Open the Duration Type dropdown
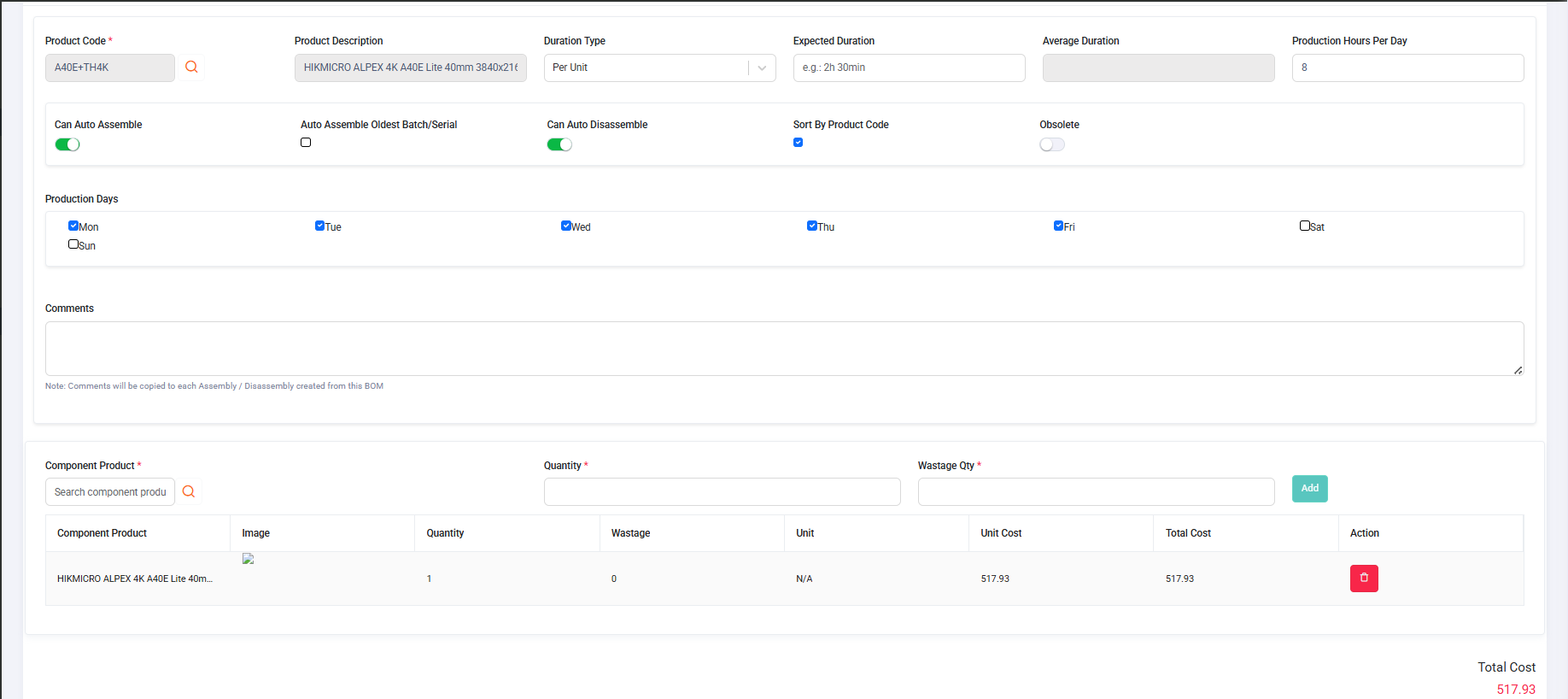The width and height of the screenshot is (1568, 699). click(659, 68)
